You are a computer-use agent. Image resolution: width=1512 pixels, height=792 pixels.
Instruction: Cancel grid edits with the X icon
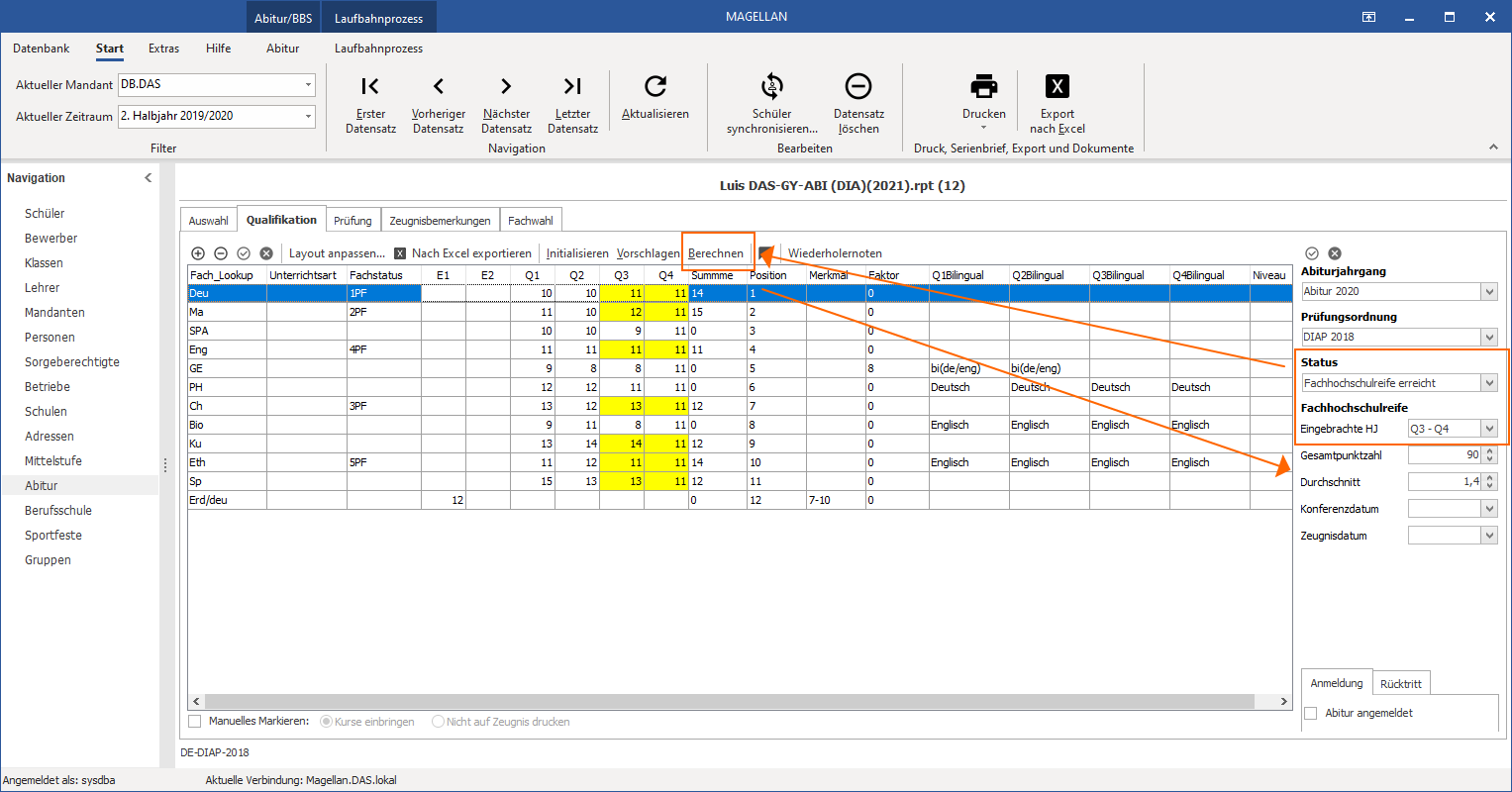(x=266, y=253)
